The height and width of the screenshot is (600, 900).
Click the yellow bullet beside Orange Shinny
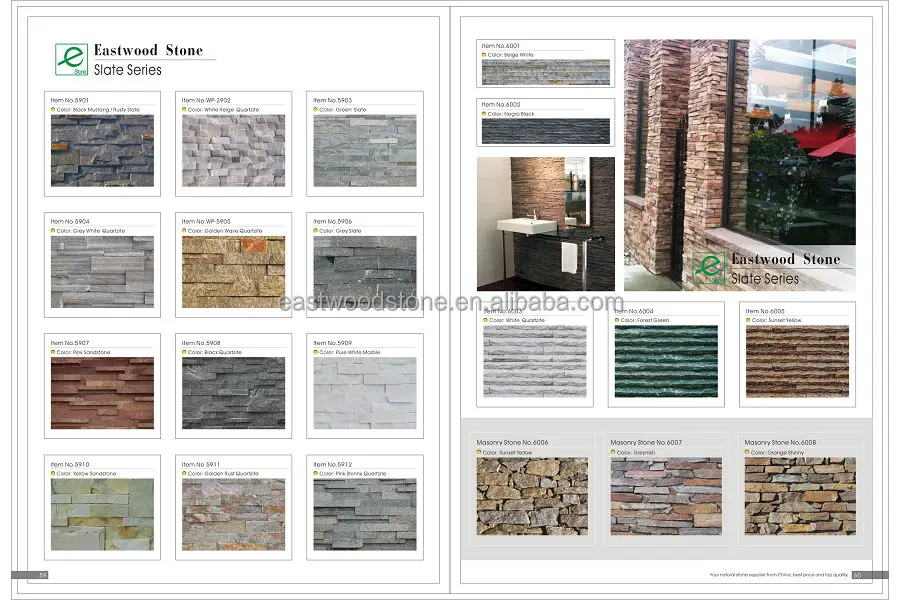747,452
